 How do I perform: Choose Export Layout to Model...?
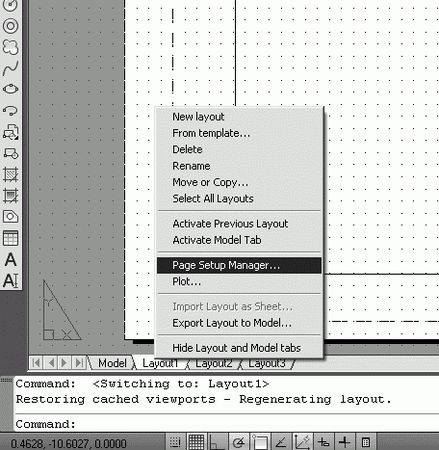(x=239, y=323)
